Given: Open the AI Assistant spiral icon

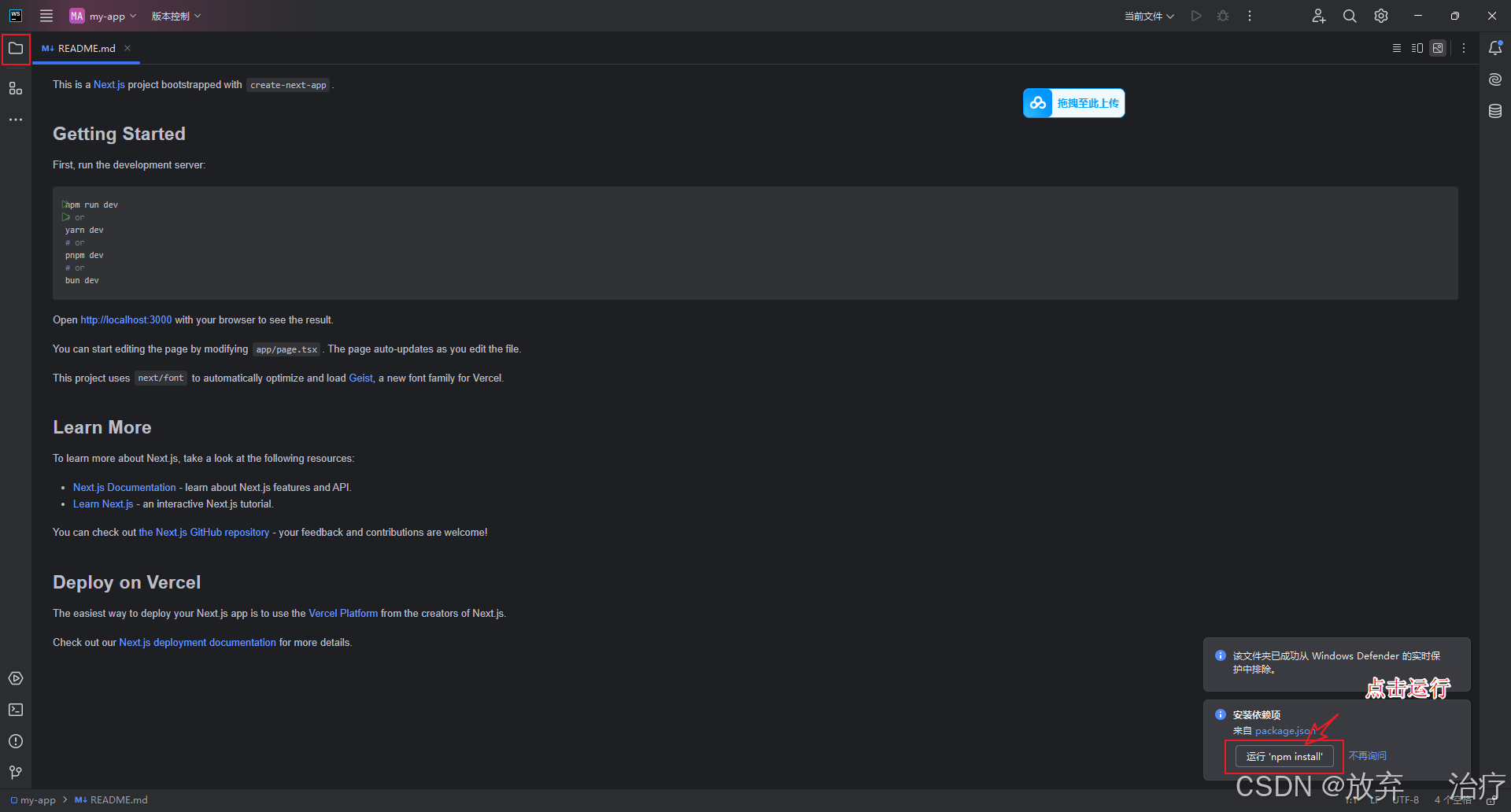Looking at the screenshot, I should click(1495, 79).
